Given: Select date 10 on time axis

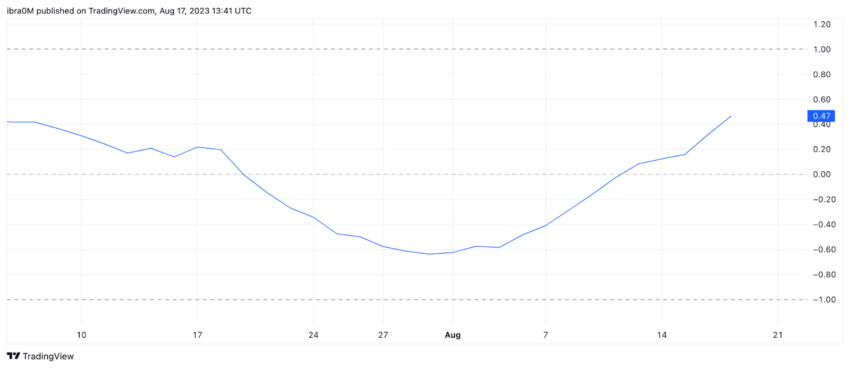Looking at the screenshot, I should (x=81, y=335).
